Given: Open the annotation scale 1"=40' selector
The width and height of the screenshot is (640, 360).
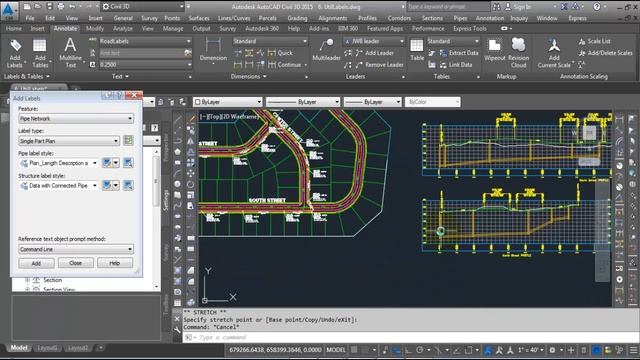Looking at the screenshot, I should pos(530,350).
